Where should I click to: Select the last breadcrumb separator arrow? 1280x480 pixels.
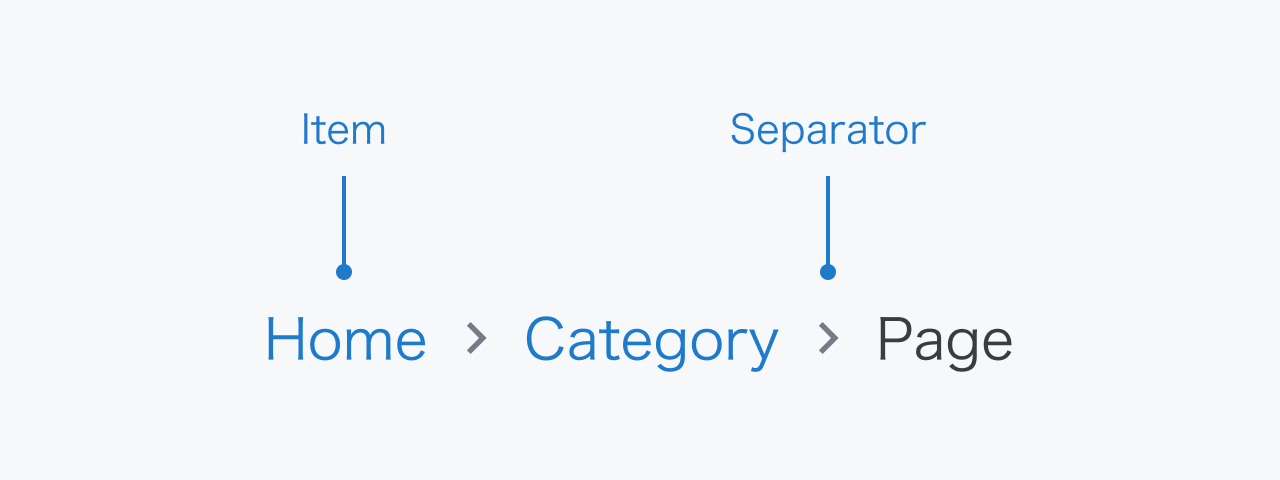828,340
